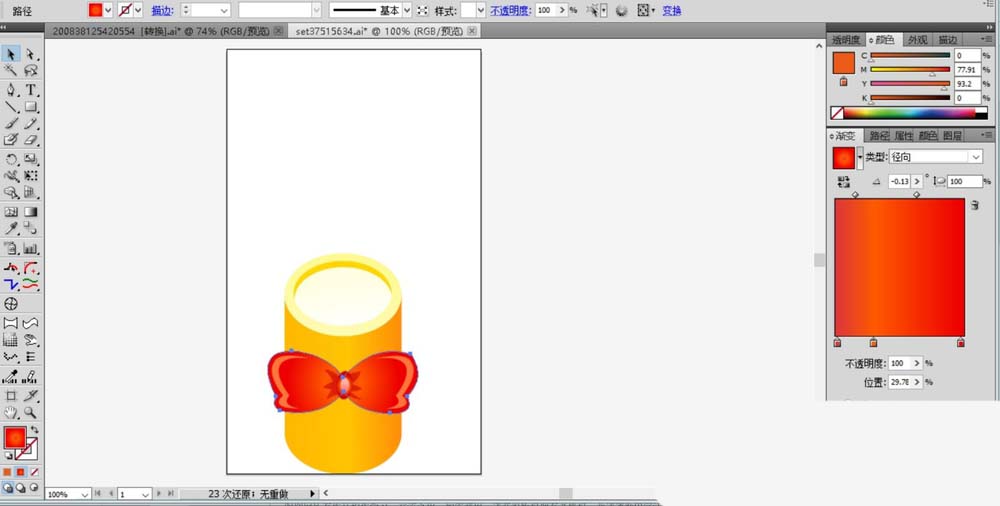Open the artboard number dropdown
The image size is (1000, 506).
(x=145, y=495)
